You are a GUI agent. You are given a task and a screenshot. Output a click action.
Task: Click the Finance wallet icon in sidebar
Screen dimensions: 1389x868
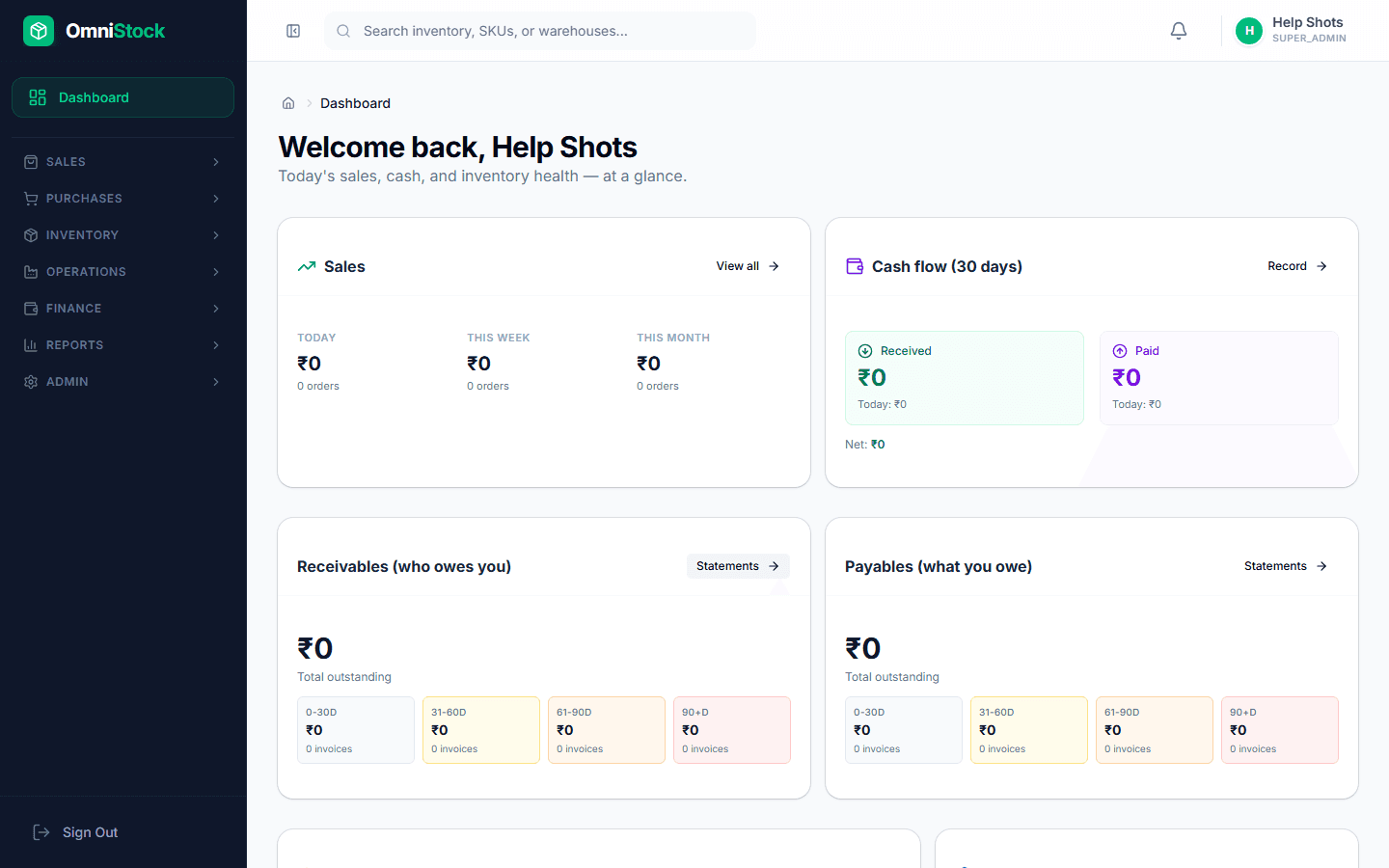(31, 309)
